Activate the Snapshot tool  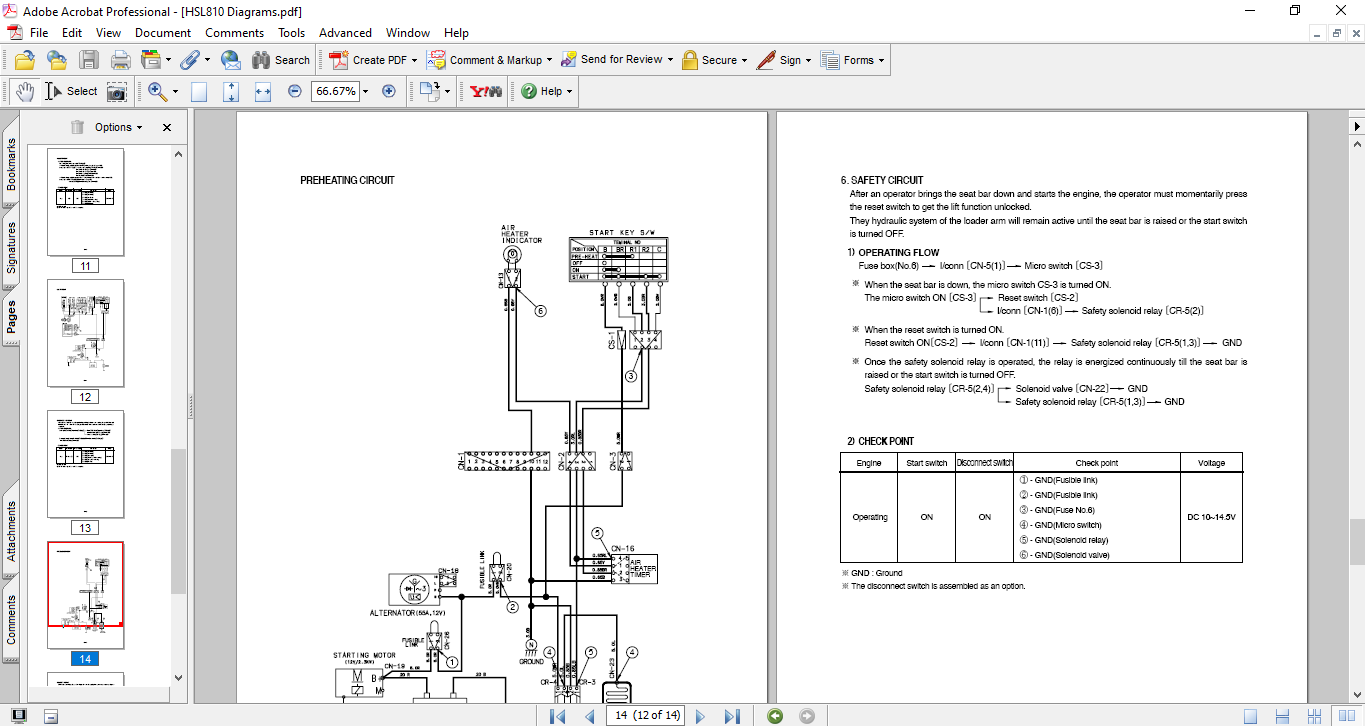pyautogui.click(x=117, y=91)
